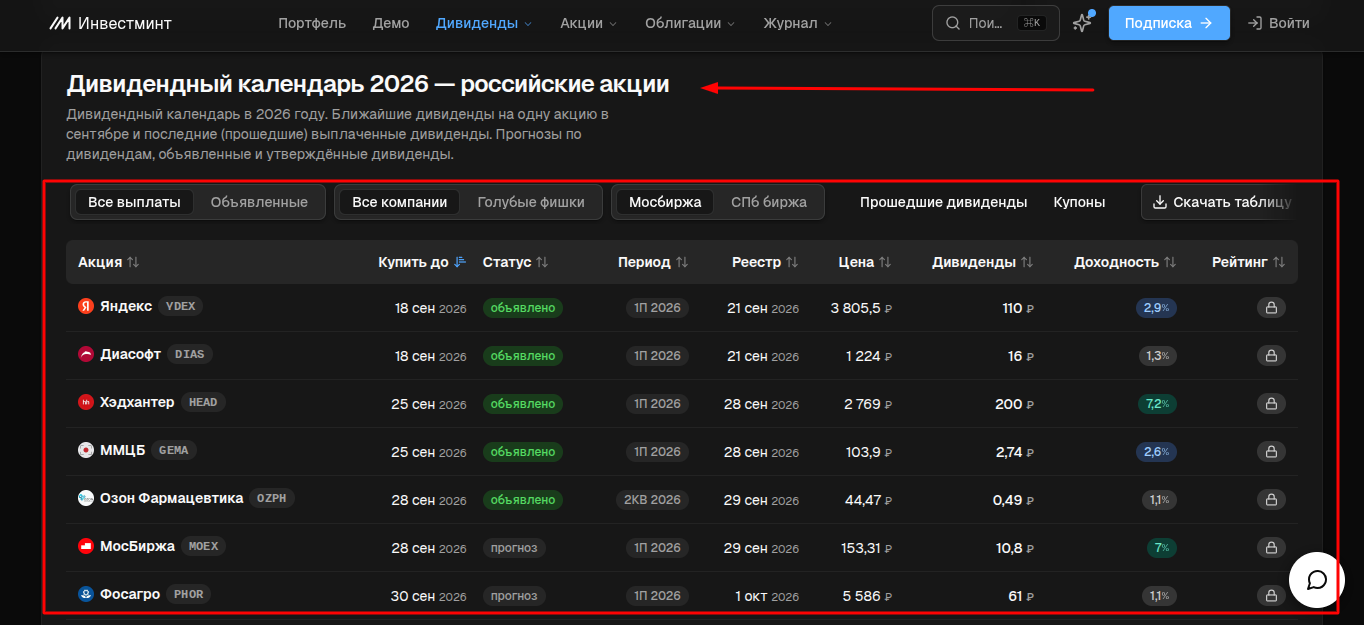Sort by Дивиденды column arrows
1364x625 pixels.
pos(1026,262)
